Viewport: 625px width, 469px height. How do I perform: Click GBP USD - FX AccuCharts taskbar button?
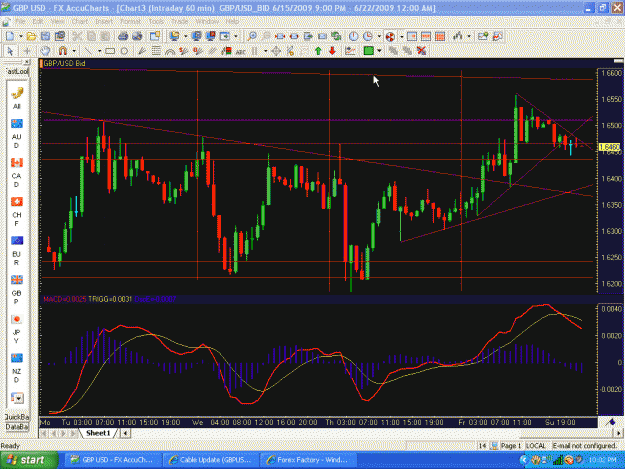(113, 460)
